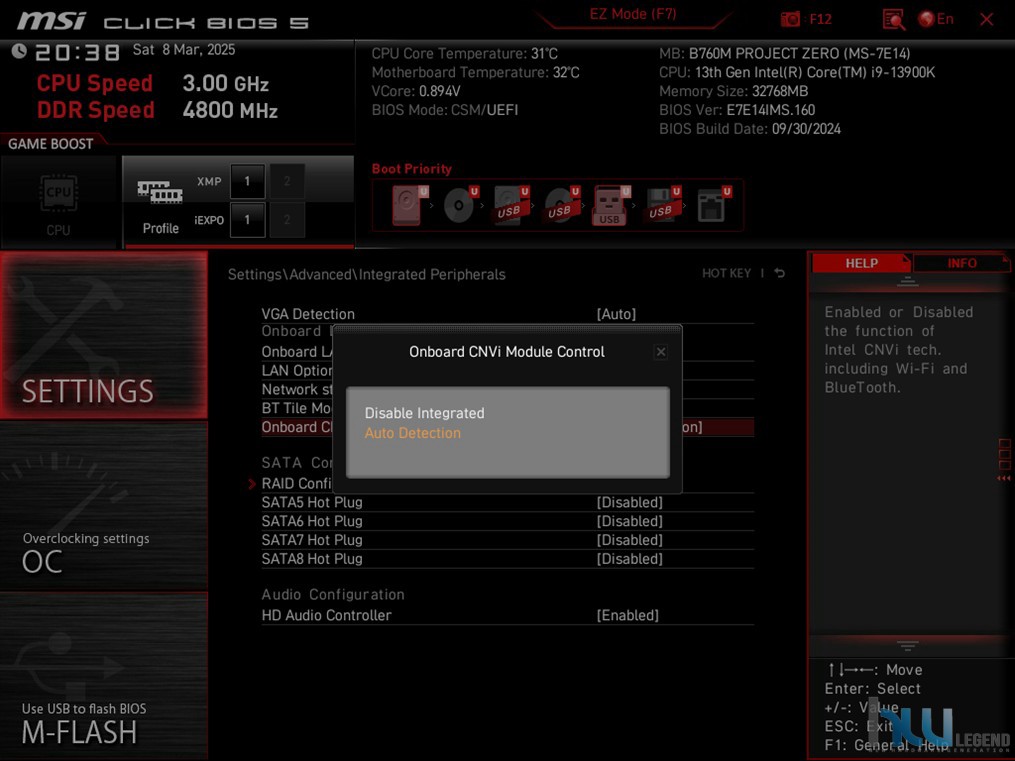Click the BIOS Ver E7E14IMS.160 text
The width and height of the screenshot is (1015, 761).
[x=737, y=110]
